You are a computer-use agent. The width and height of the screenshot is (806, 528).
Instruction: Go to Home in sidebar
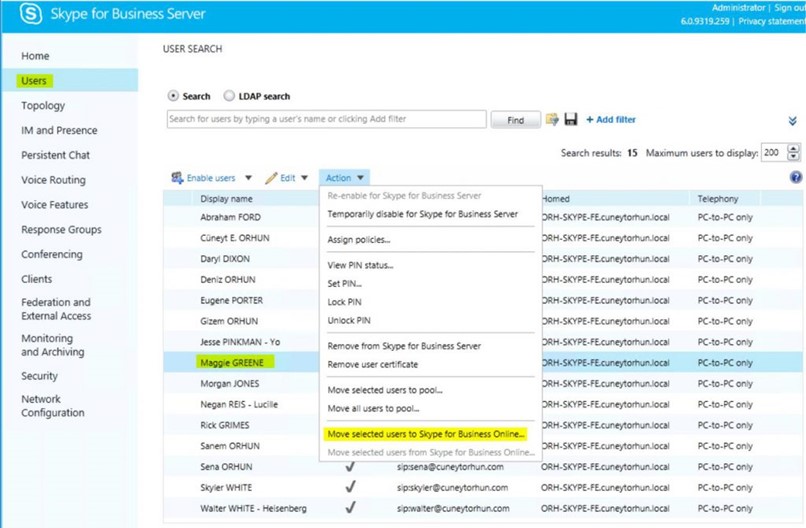tap(35, 56)
